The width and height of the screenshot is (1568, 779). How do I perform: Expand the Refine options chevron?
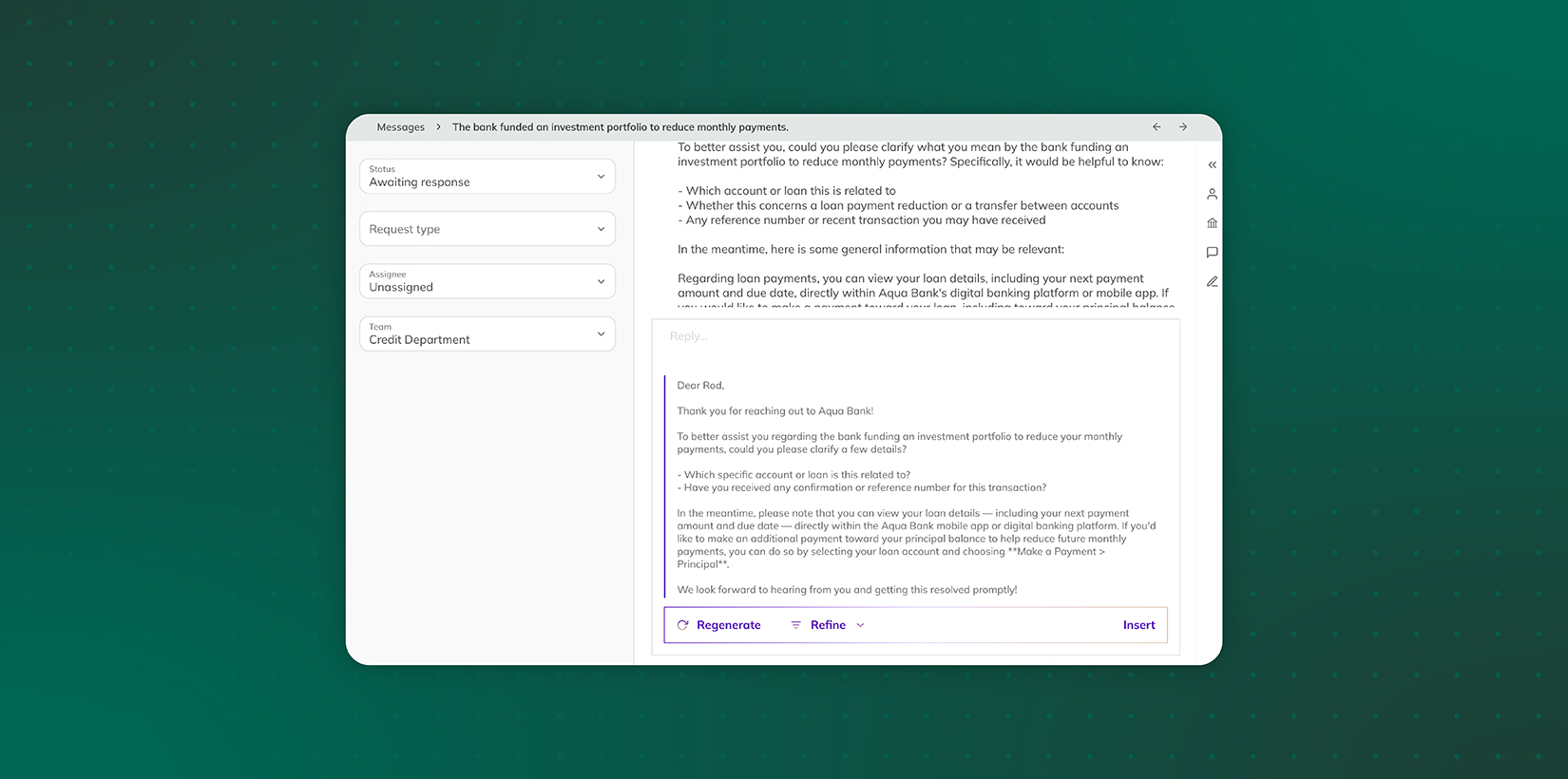(x=860, y=625)
